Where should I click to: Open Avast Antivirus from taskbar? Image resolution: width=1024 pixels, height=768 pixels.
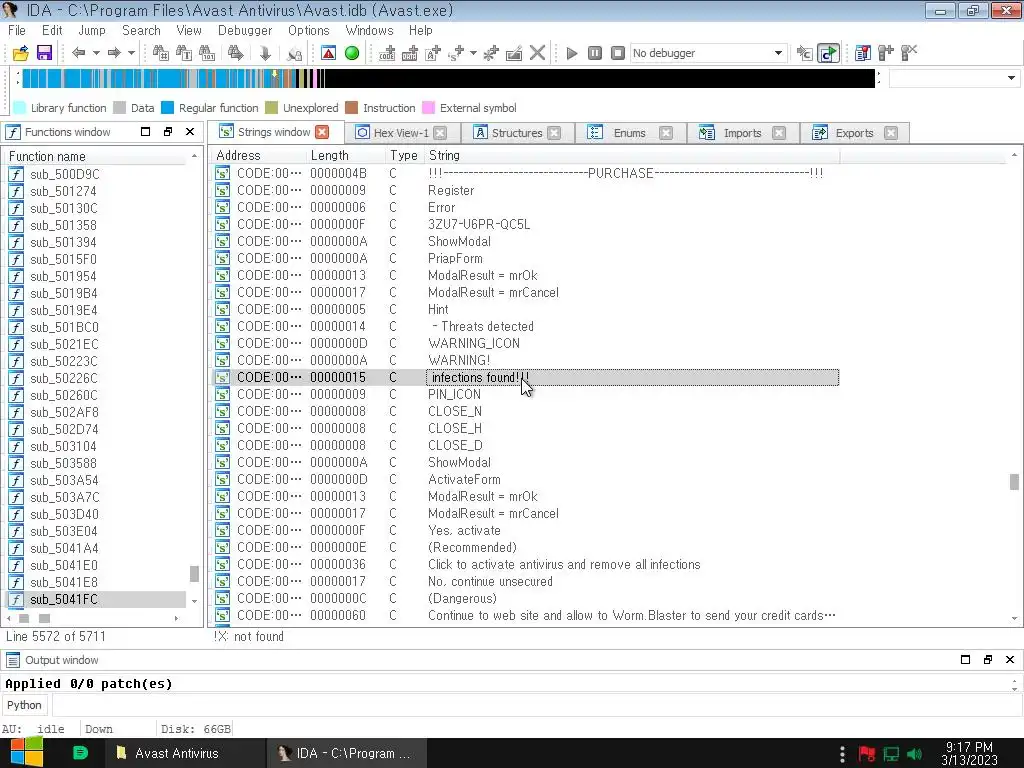coord(185,753)
